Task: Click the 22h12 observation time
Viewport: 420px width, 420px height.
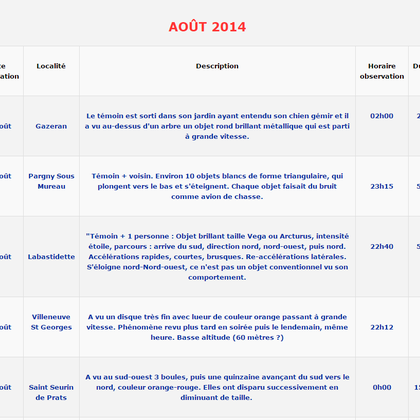Action: tap(382, 327)
